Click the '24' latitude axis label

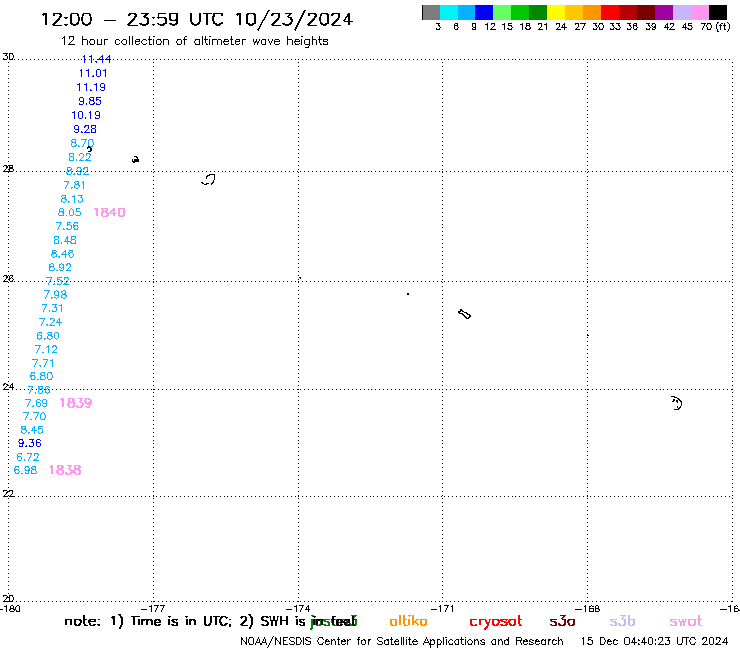pyautogui.click(x=8, y=387)
